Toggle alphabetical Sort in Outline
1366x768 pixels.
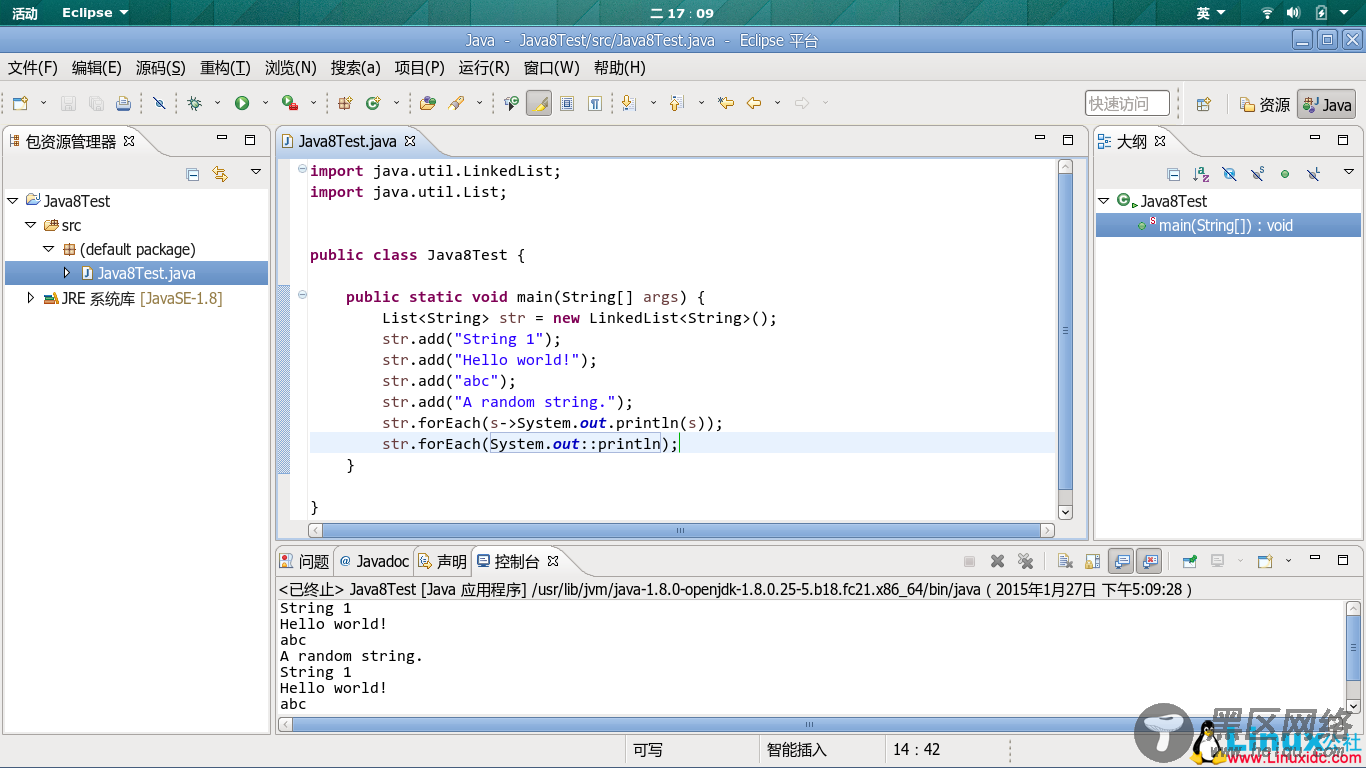[x=1201, y=174]
